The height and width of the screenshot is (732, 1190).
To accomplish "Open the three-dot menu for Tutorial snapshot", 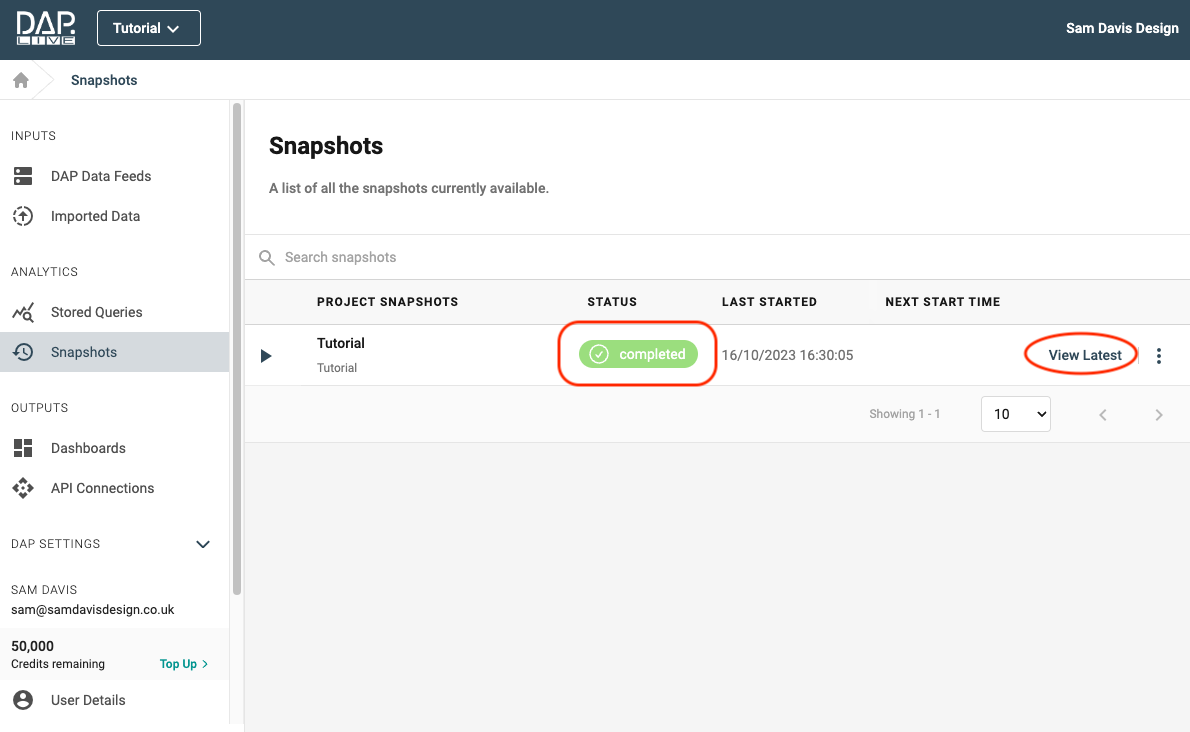I will click(1159, 355).
